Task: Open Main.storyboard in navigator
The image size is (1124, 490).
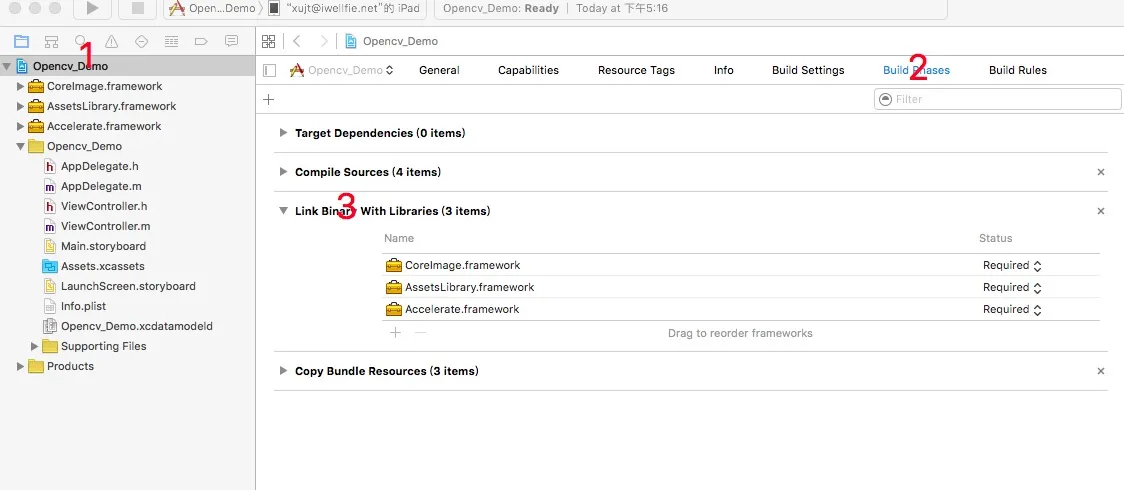Action: pyautogui.click(x=103, y=246)
